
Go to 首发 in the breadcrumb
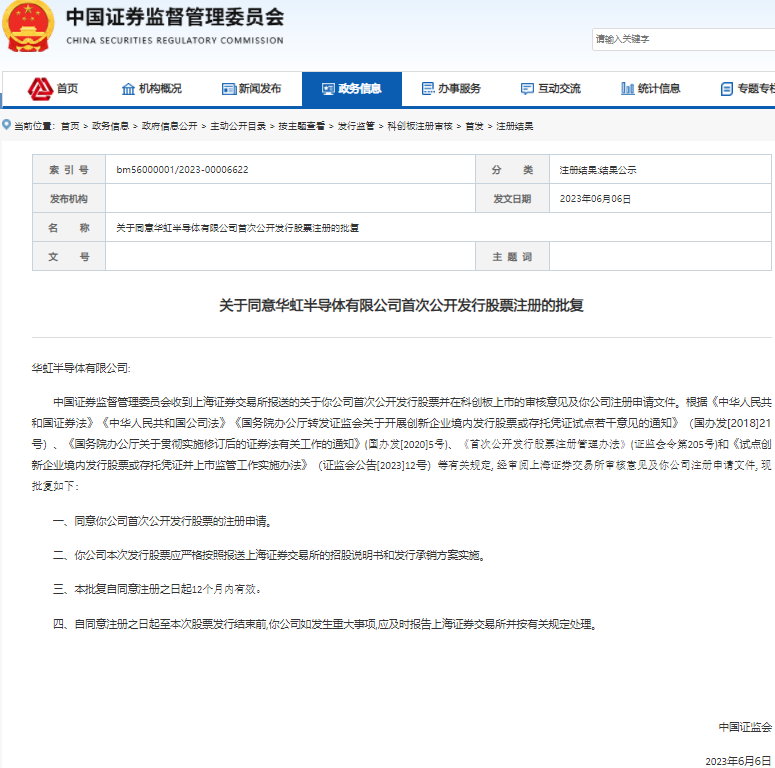pos(474,126)
